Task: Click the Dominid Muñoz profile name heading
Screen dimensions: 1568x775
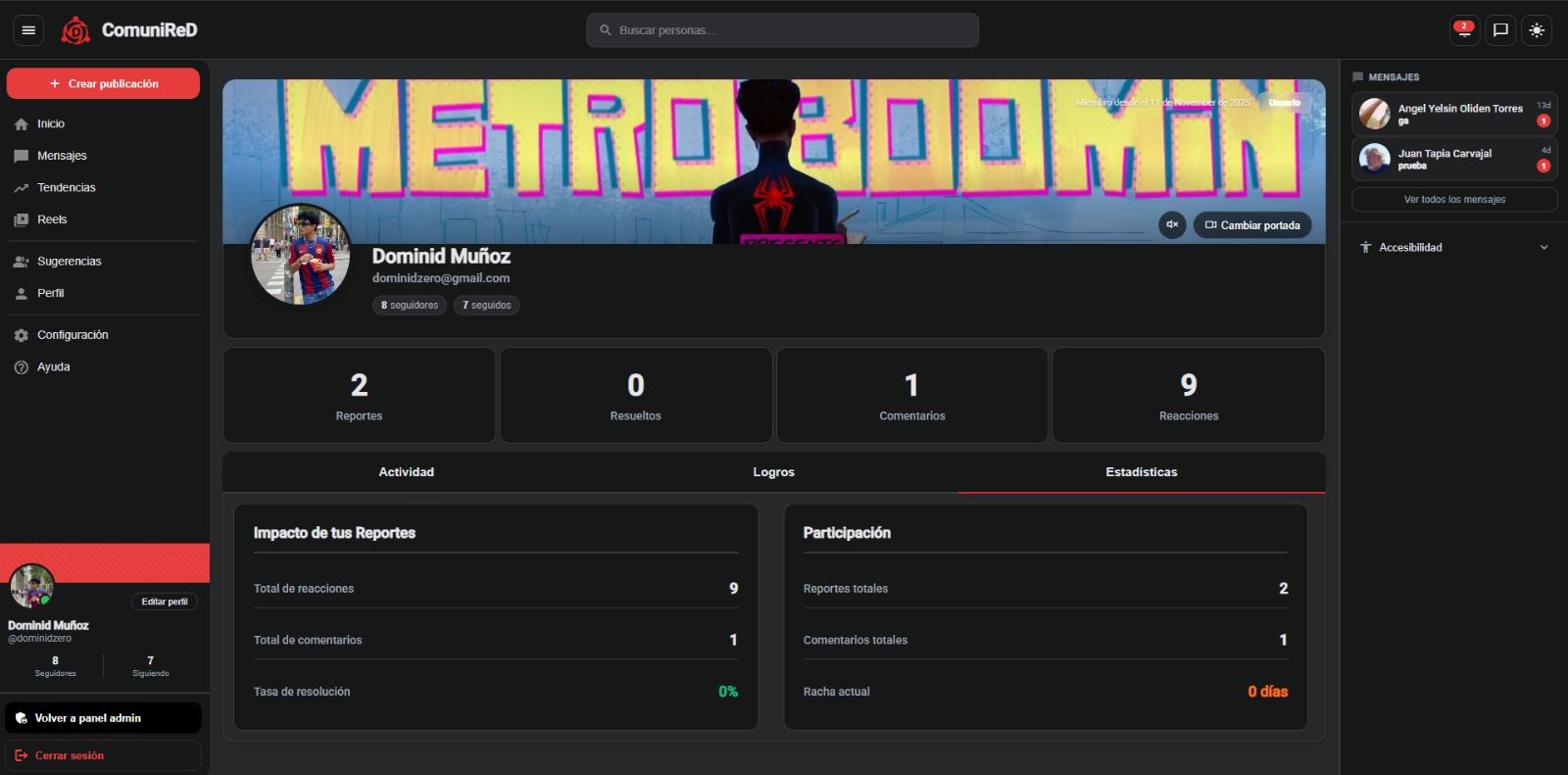Action: (x=441, y=256)
